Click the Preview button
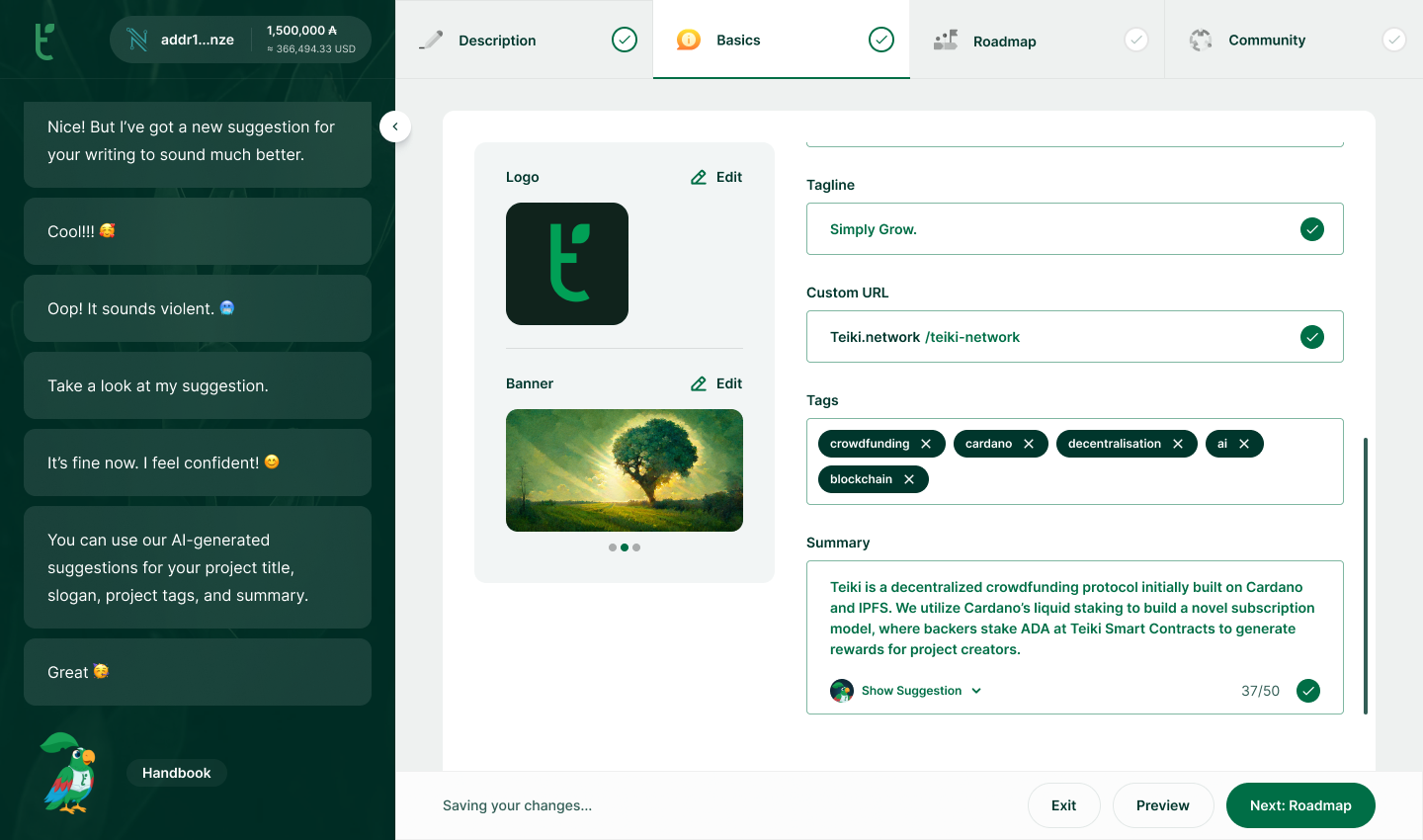Viewport: 1423px width, 840px height. pyautogui.click(x=1162, y=805)
